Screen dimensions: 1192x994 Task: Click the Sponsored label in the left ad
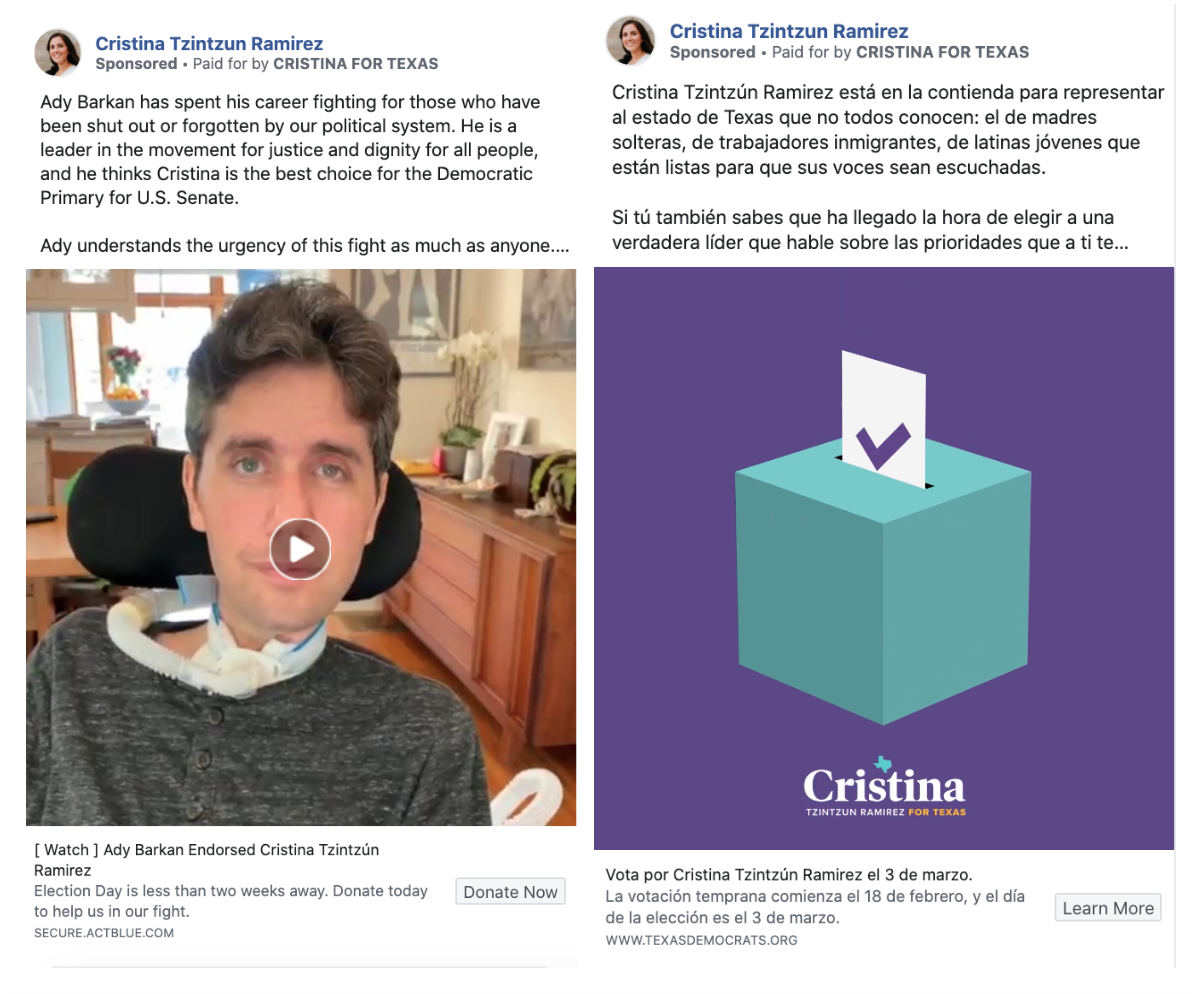136,64
